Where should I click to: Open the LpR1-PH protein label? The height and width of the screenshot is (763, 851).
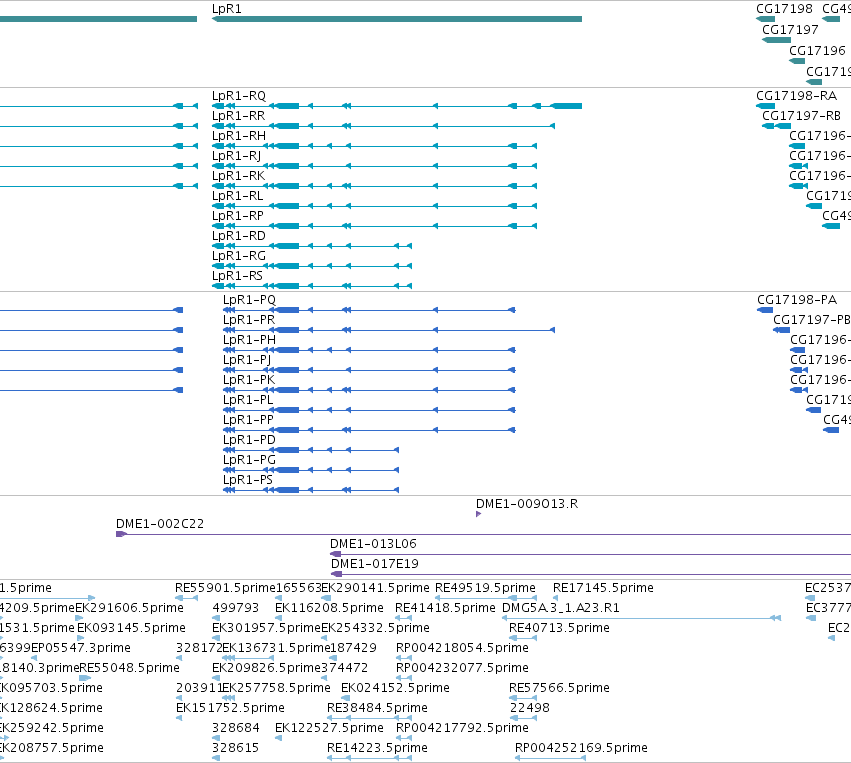[250, 340]
